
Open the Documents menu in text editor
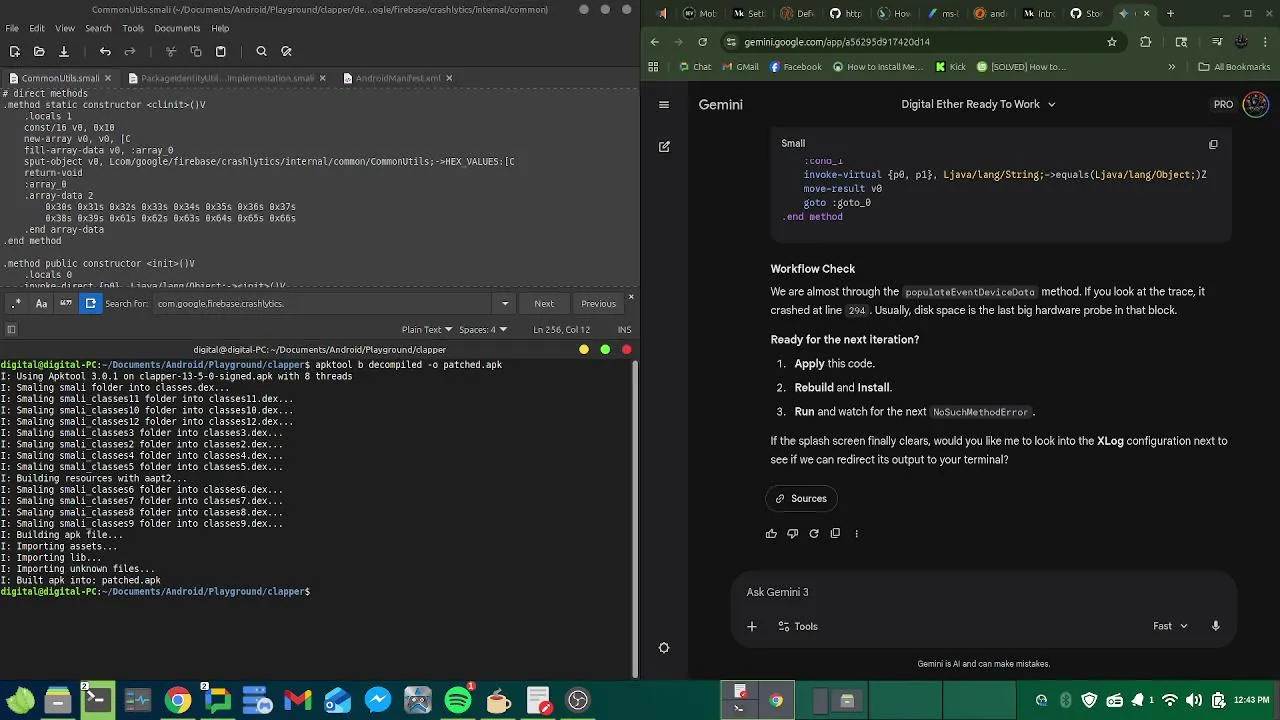pyautogui.click(x=177, y=28)
